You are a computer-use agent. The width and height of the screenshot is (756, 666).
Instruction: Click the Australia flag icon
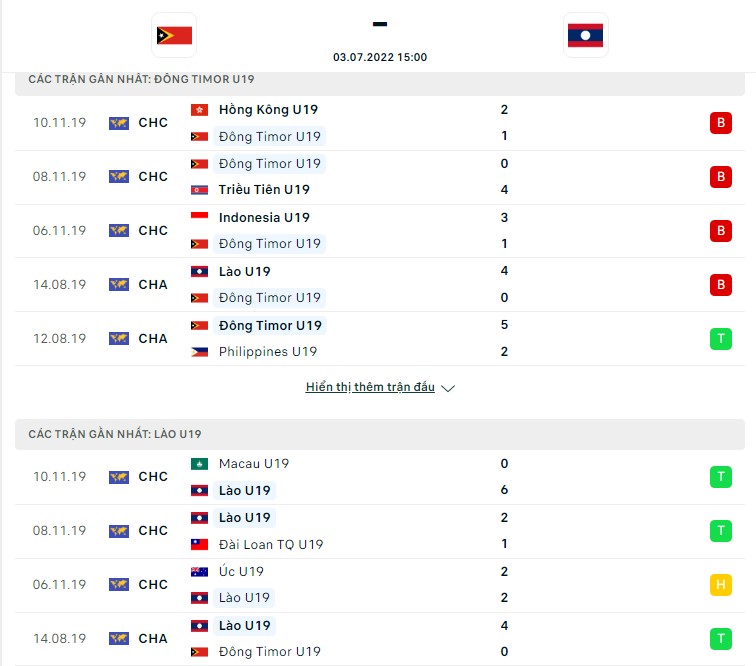point(199,572)
